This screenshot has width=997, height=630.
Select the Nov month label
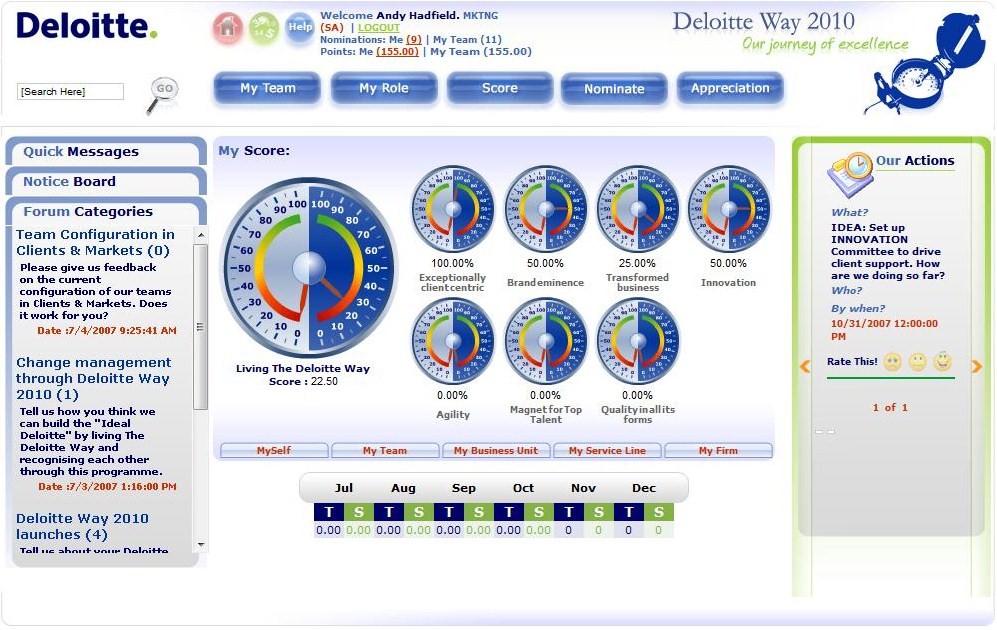(584, 488)
